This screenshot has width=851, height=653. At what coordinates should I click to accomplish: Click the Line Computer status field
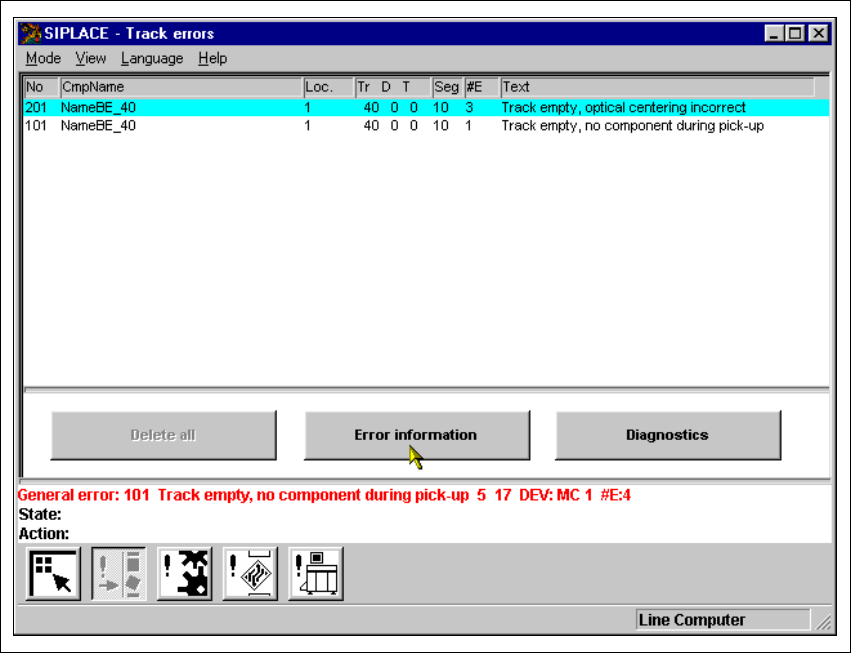tap(723, 620)
